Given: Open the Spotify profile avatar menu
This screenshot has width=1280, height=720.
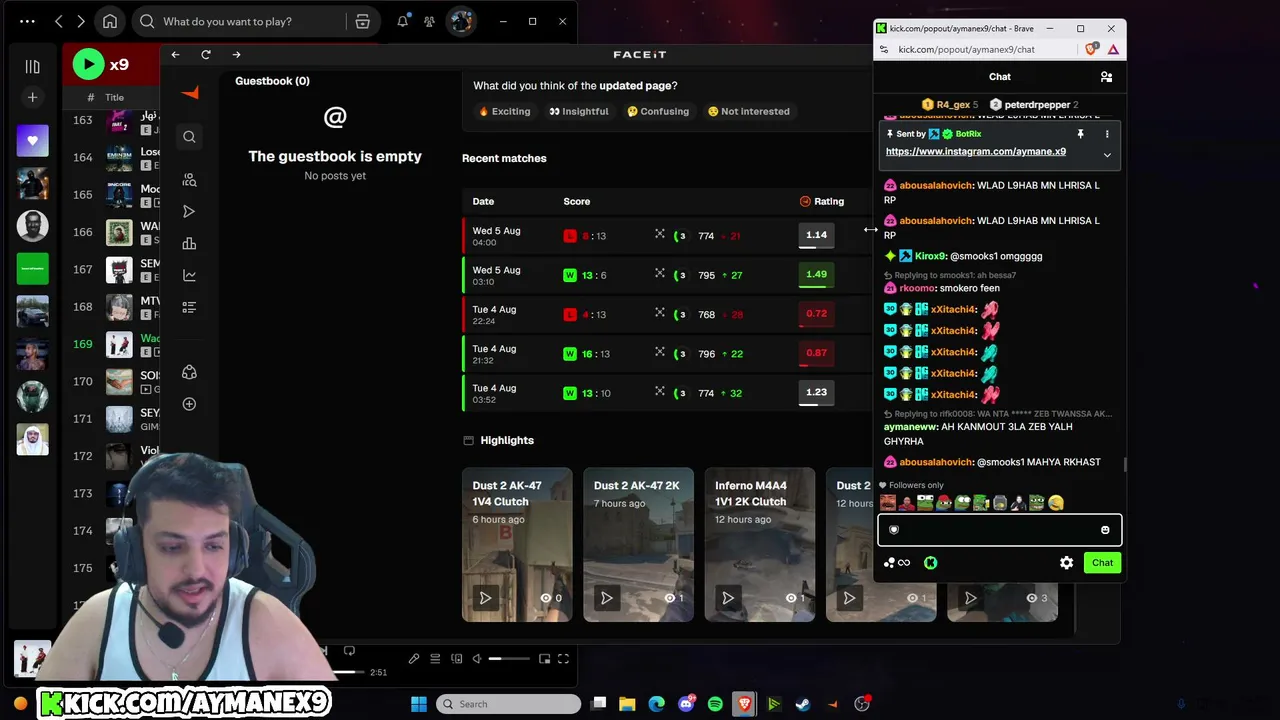Looking at the screenshot, I should pyautogui.click(x=461, y=21).
